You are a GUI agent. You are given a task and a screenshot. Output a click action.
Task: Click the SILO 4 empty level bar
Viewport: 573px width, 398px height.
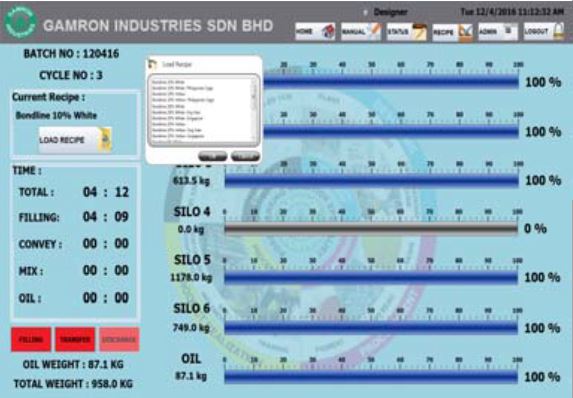pyautogui.click(x=371, y=228)
